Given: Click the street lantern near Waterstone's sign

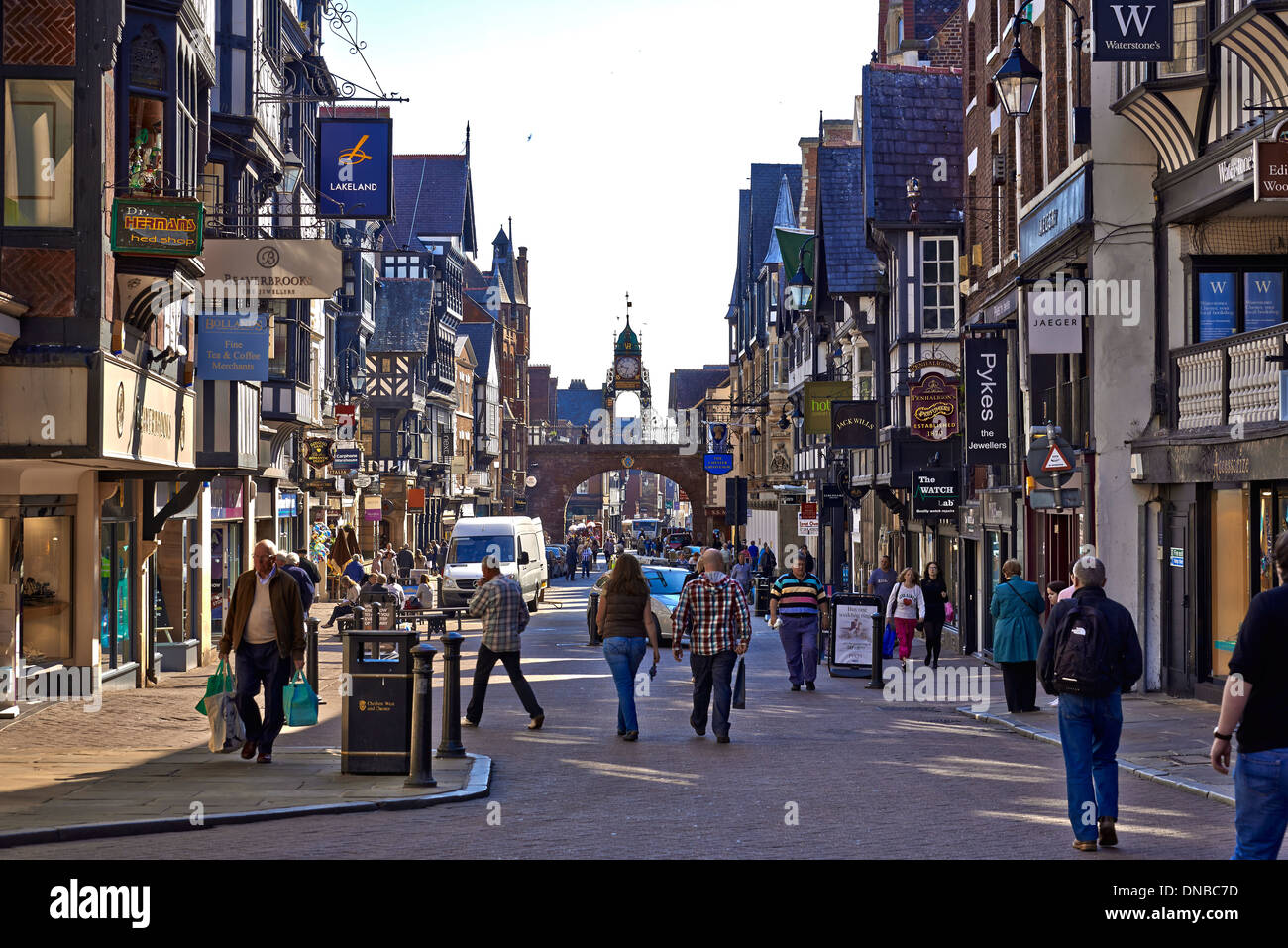Looking at the screenshot, I should pyautogui.click(x=1017, y=81).
